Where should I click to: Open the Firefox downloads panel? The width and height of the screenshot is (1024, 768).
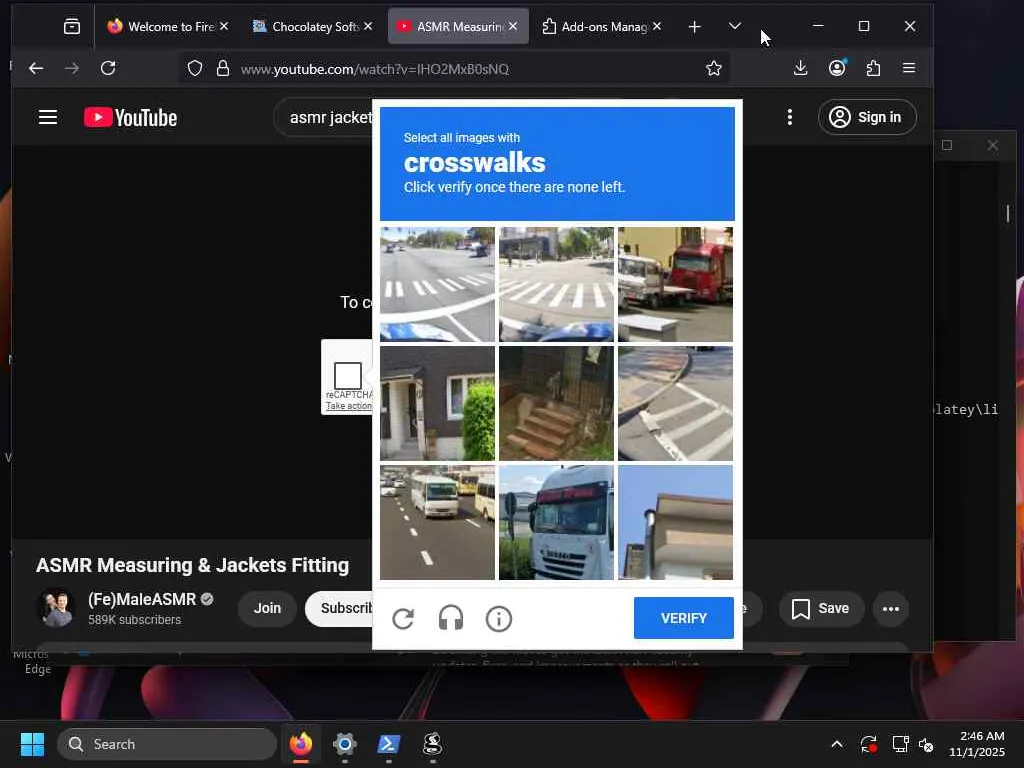click(801, 68)
